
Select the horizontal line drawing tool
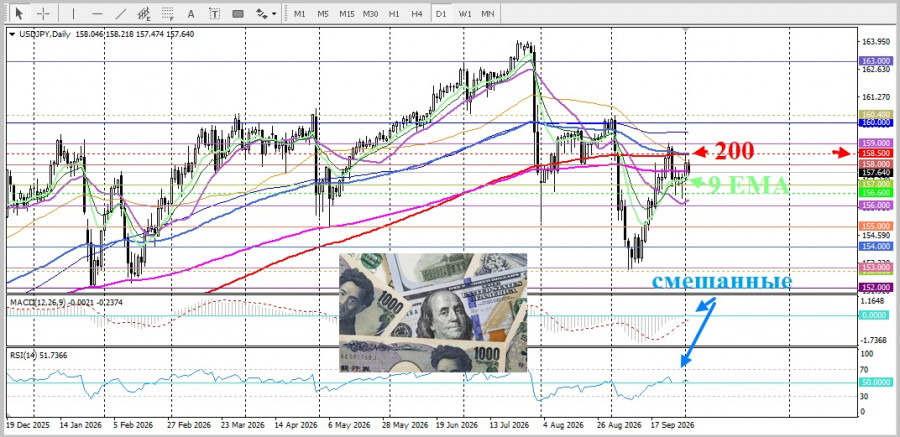(97, 13)
